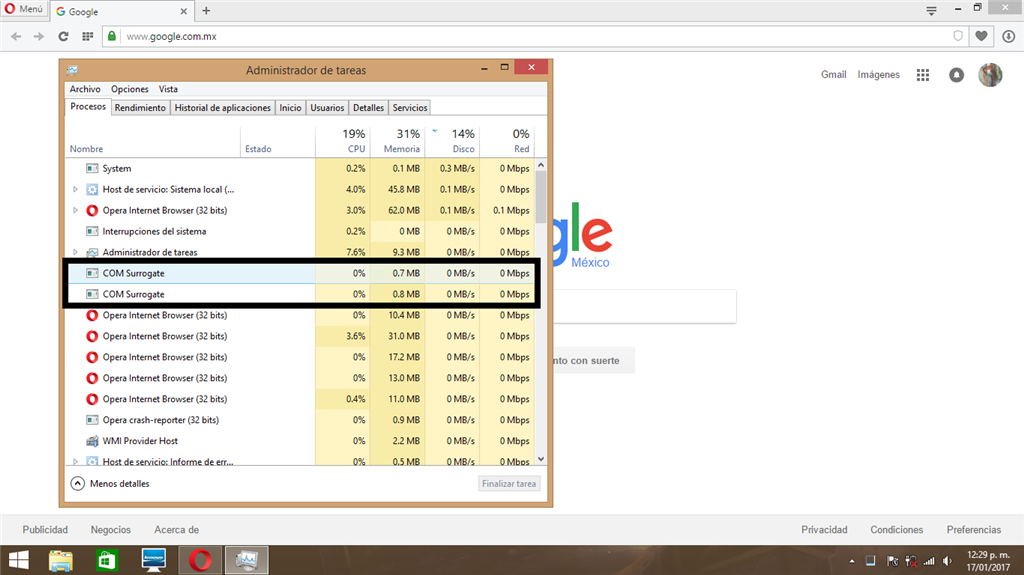This screenshot has width=1024, height=575.
Task: Open Gmail link
Action: coord(833,74)
